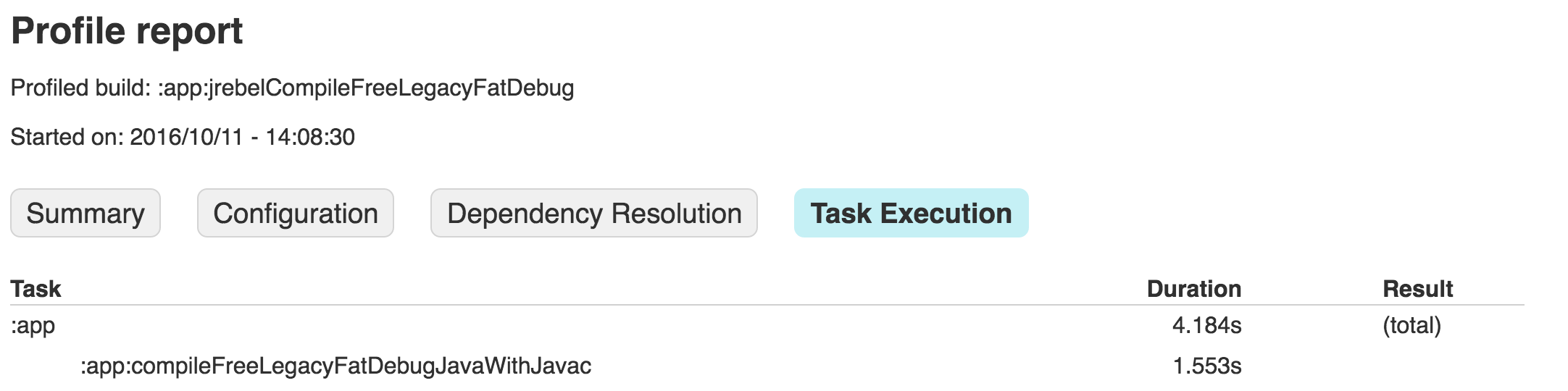Select the compileFreeLegacyFatDebugJavaWithJavac task row
The width and height of the screenshot is (1568, 391).
(335, 366)
